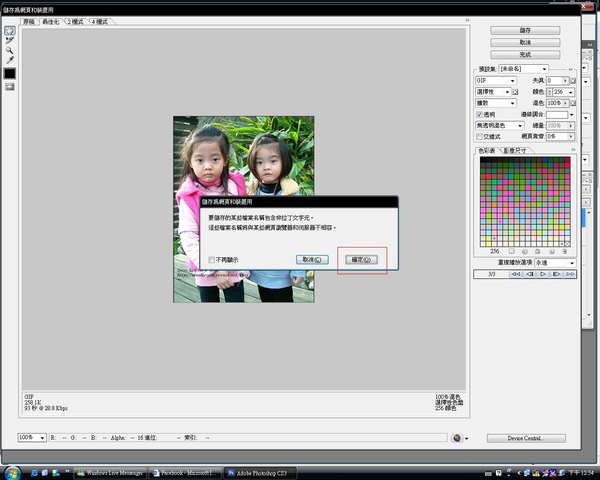Click the mask icon beside 選擇性 dropdown
The height and width of the screenshot is (480, 600).
click(x=515, y=92)
